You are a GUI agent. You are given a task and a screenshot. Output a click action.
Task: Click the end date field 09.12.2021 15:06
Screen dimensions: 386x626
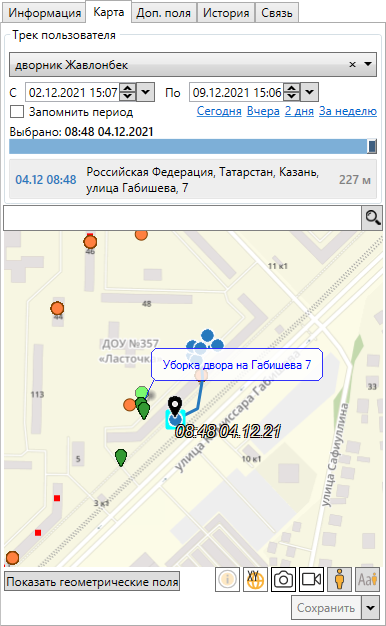point(237,93)
